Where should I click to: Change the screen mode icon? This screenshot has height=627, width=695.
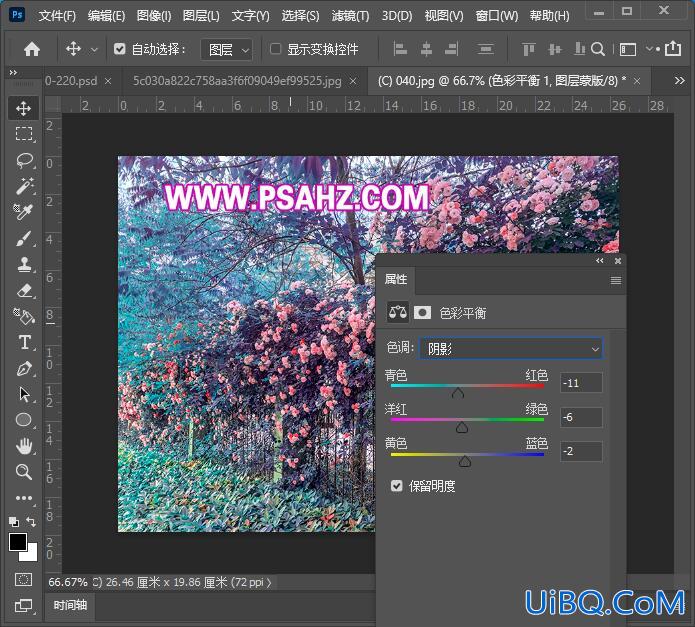click(23, 605)
